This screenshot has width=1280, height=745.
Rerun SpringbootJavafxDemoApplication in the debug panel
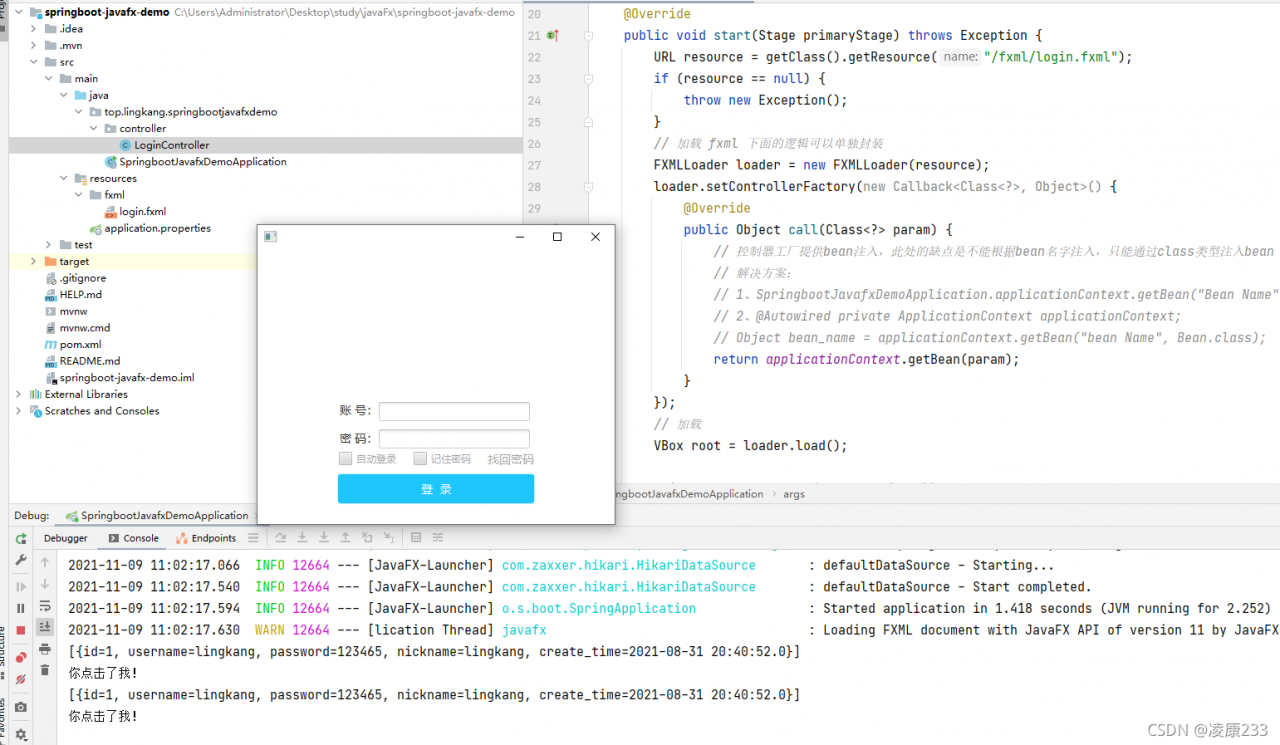click(20, 538)
